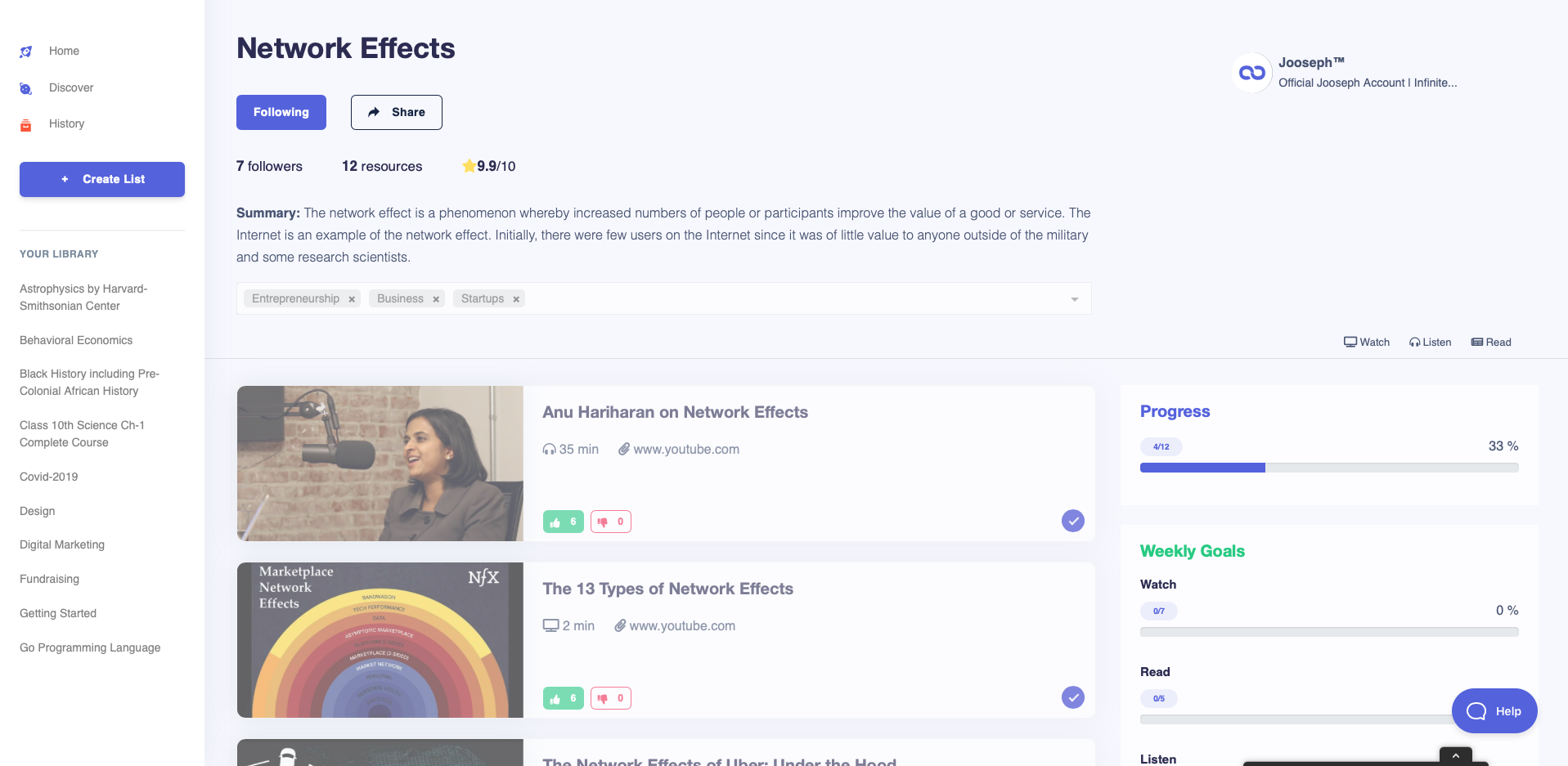This screenshot has height=766, width=1568.
Task: Filter resources by Watch
Action: click(x=1366, y=343)
